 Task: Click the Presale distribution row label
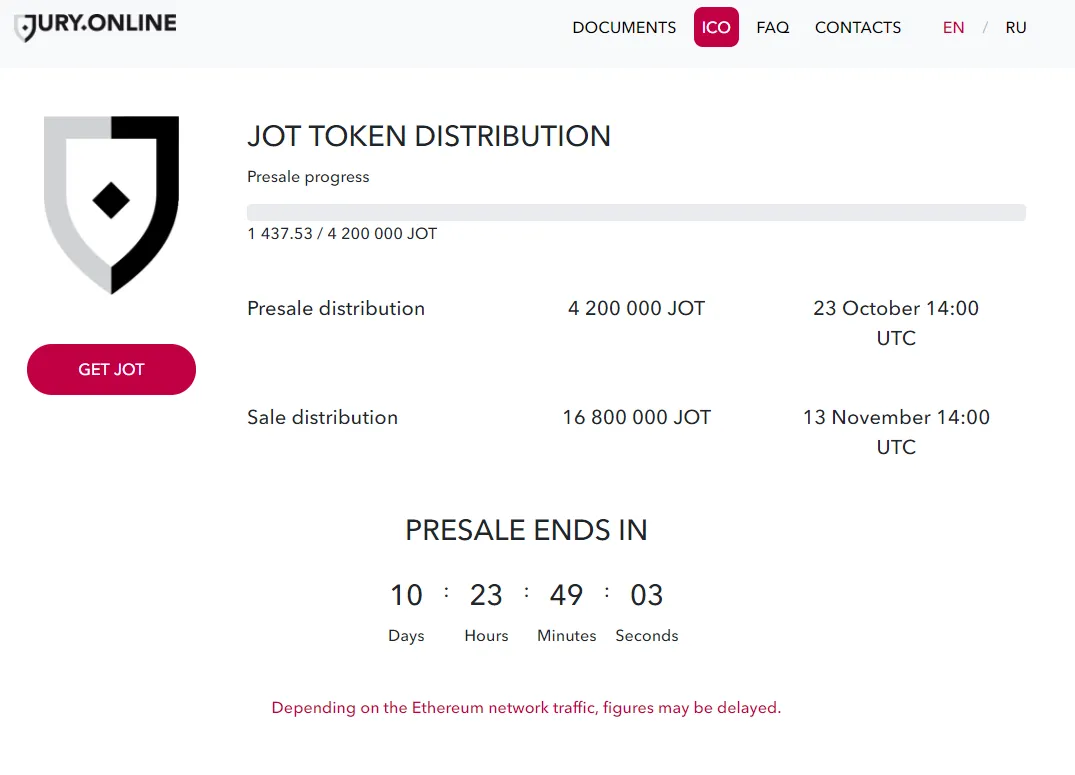point(336,309)
